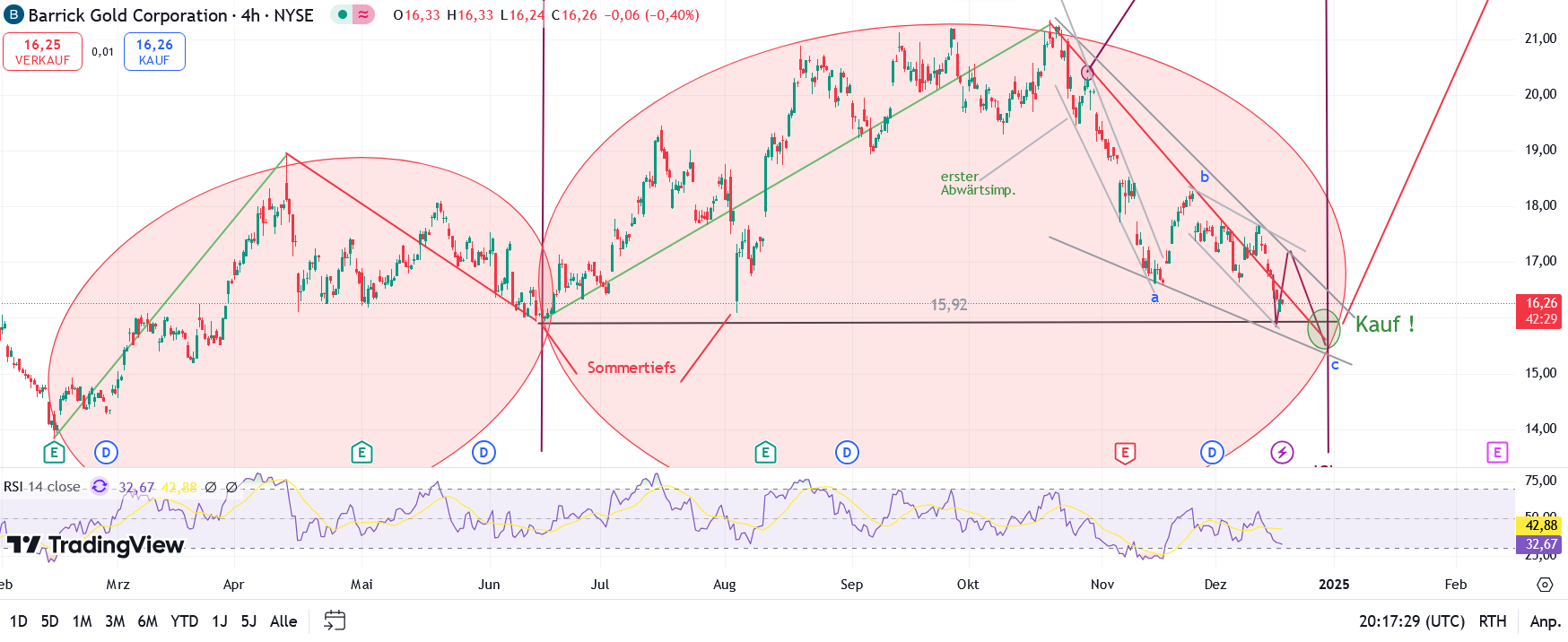Viewport: 1568px width, 642px height.
Task: Click the blue wave label 'a'
Action: (1154, 298)
